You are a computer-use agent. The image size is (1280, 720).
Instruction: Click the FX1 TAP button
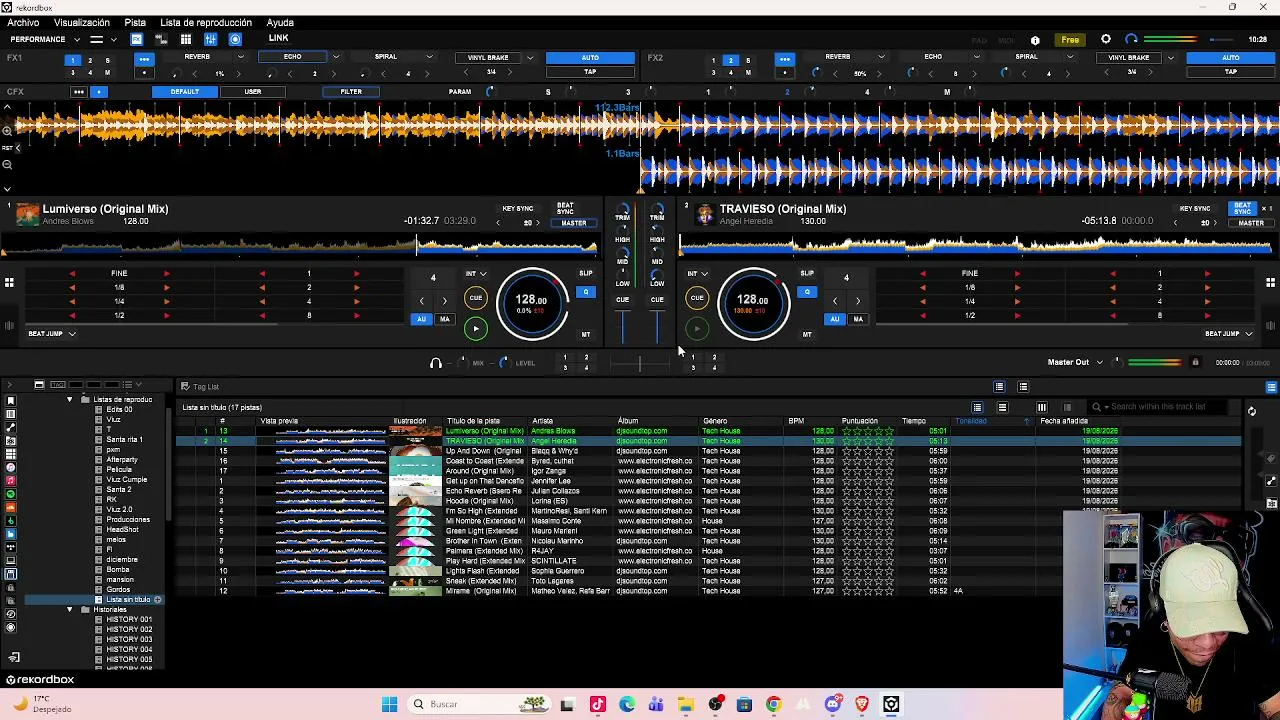tap(590, 72)
